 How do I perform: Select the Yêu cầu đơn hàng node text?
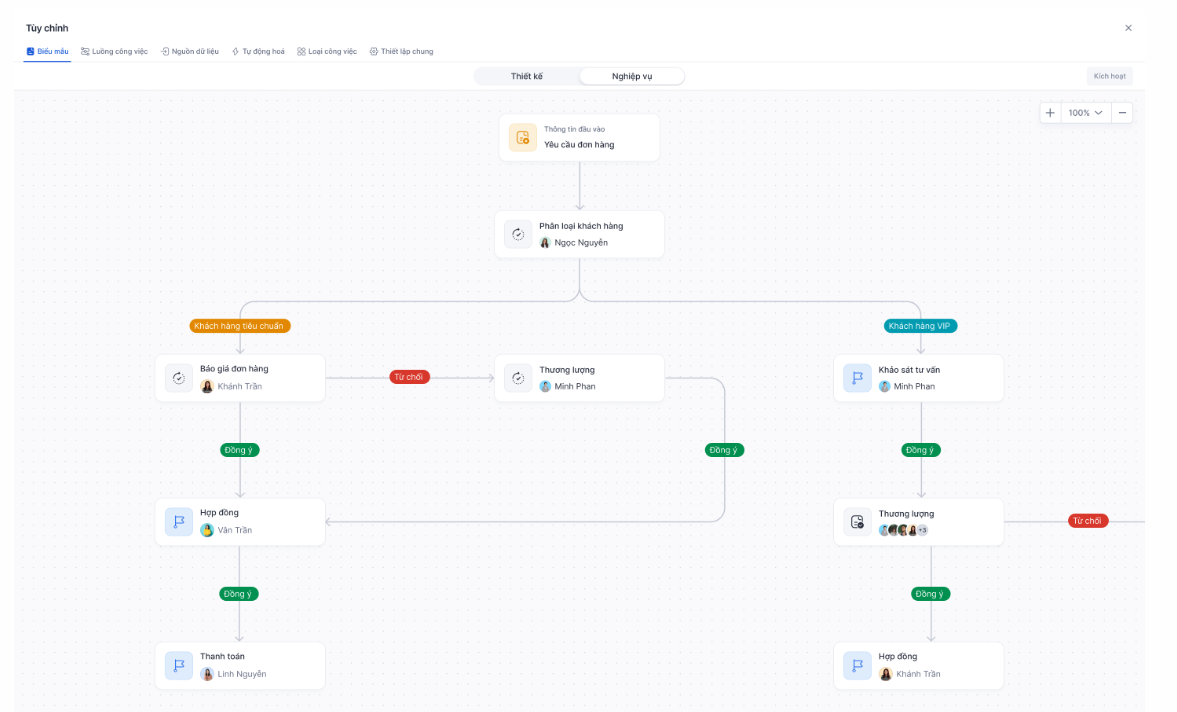(x=579, y=145)
